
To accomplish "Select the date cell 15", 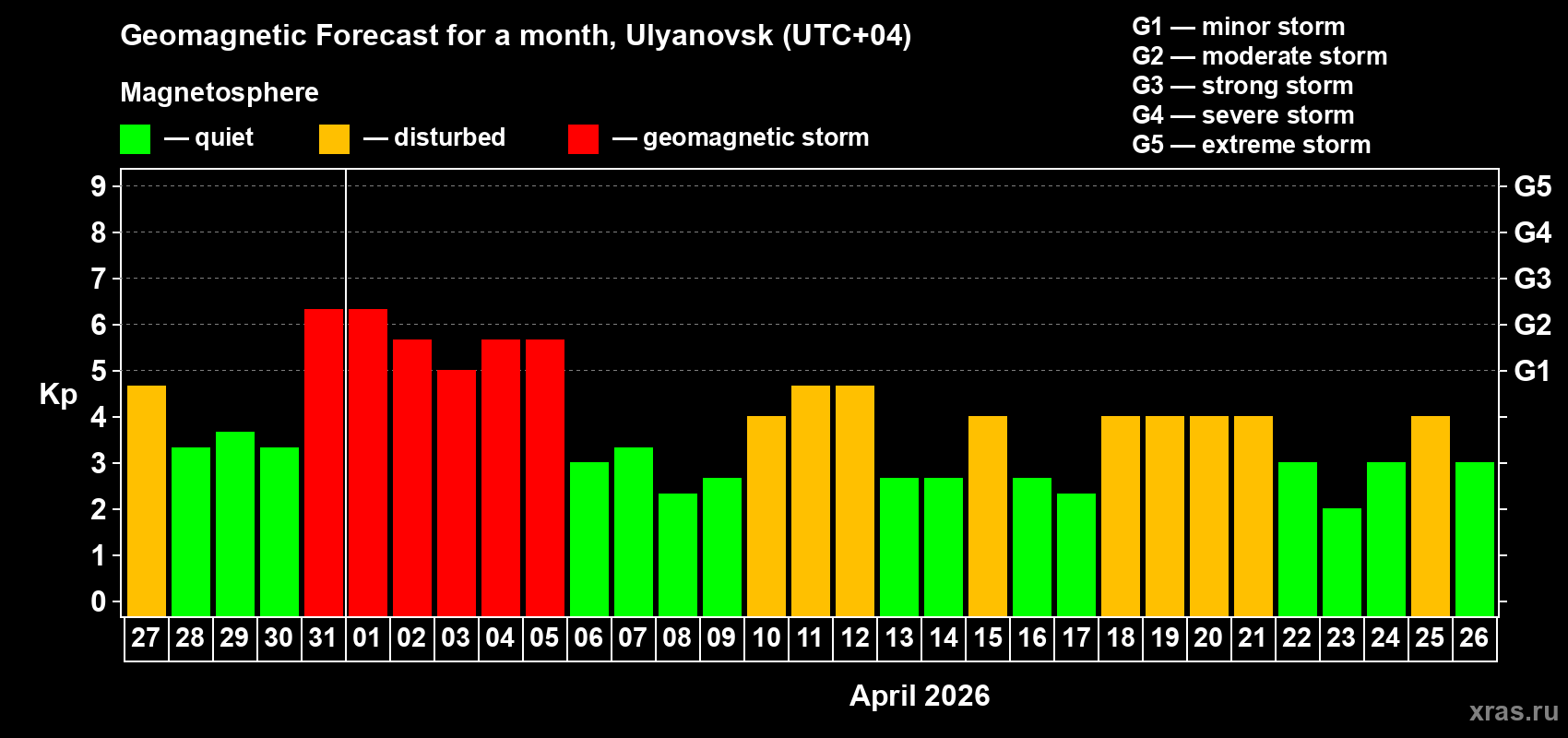I will click(x=987, y=638).
